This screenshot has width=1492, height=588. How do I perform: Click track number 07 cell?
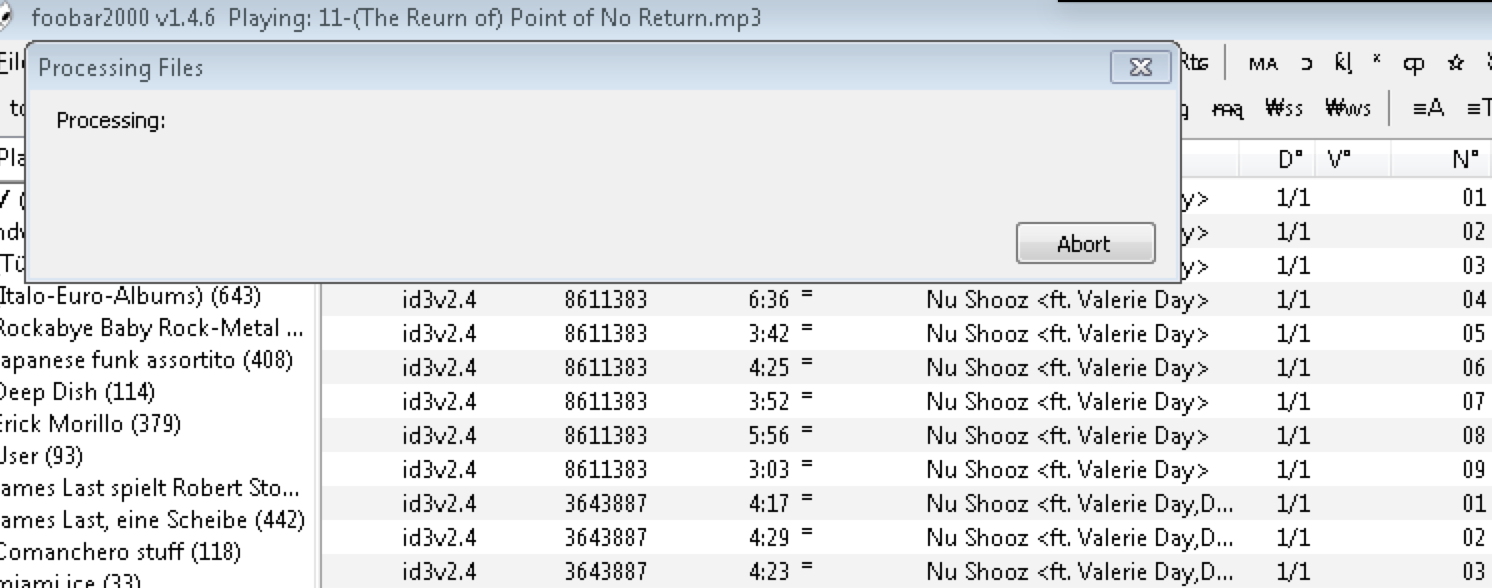pos(1474,402)
